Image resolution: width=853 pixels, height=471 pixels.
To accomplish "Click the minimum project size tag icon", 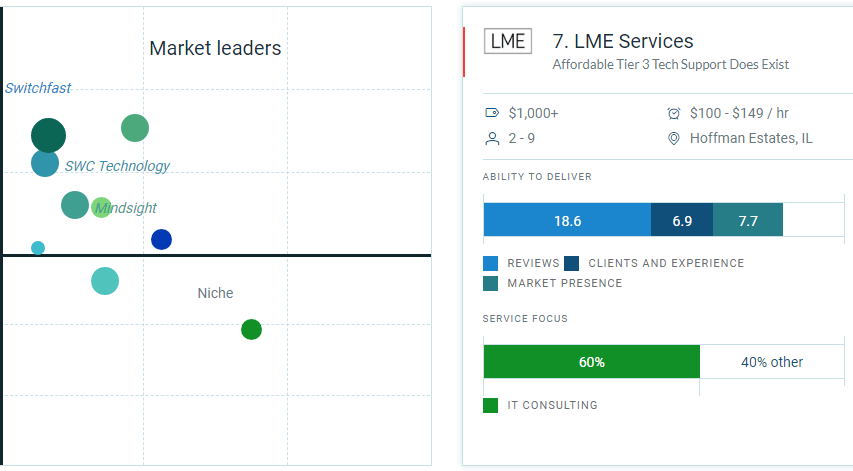I will (x=492, y=113).
